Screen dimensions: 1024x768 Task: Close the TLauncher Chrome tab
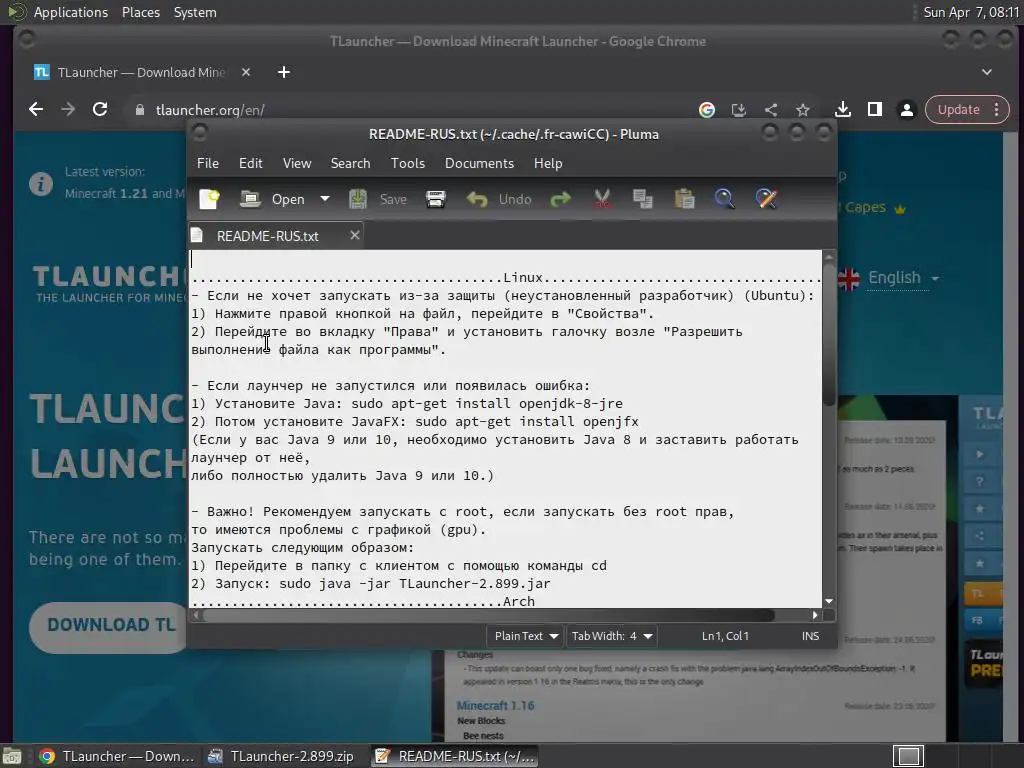(246, 72)
